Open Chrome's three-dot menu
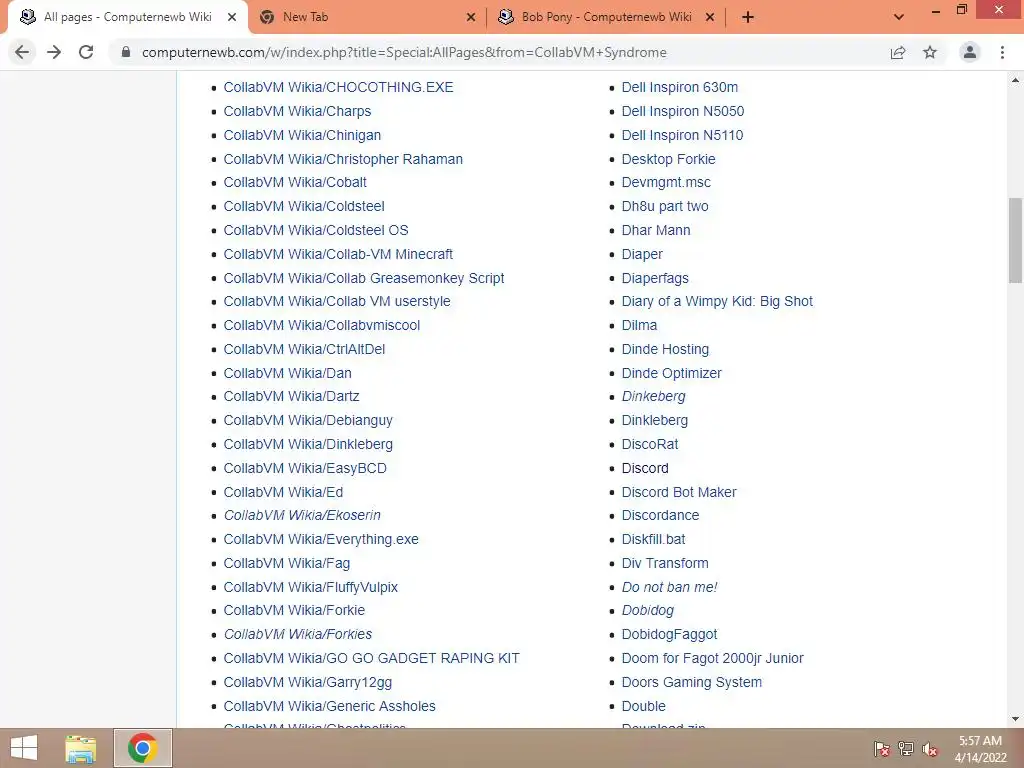Screen dimensions: 1024x768 [1002, 52]
